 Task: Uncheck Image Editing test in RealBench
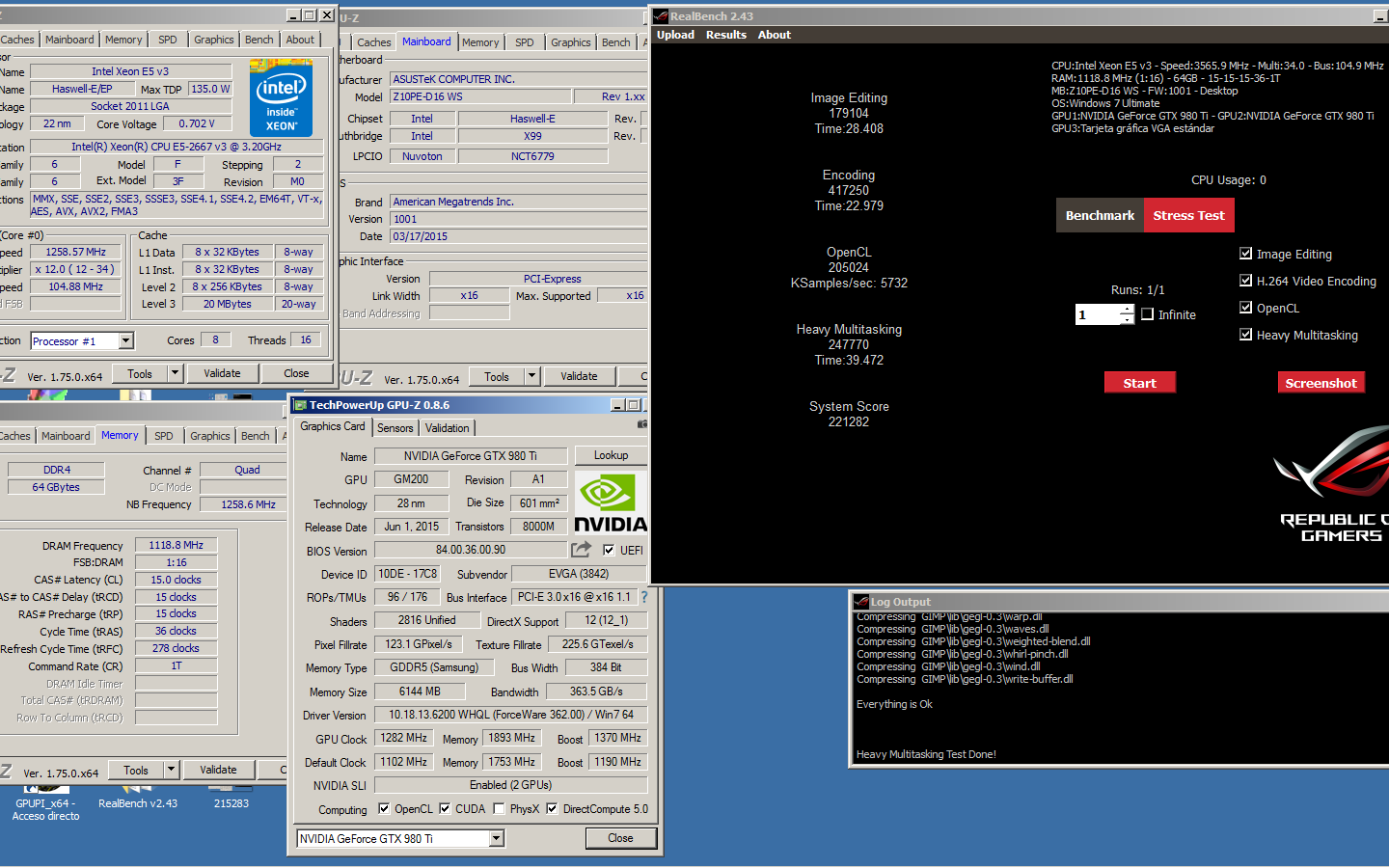(x=1245, y=254)
